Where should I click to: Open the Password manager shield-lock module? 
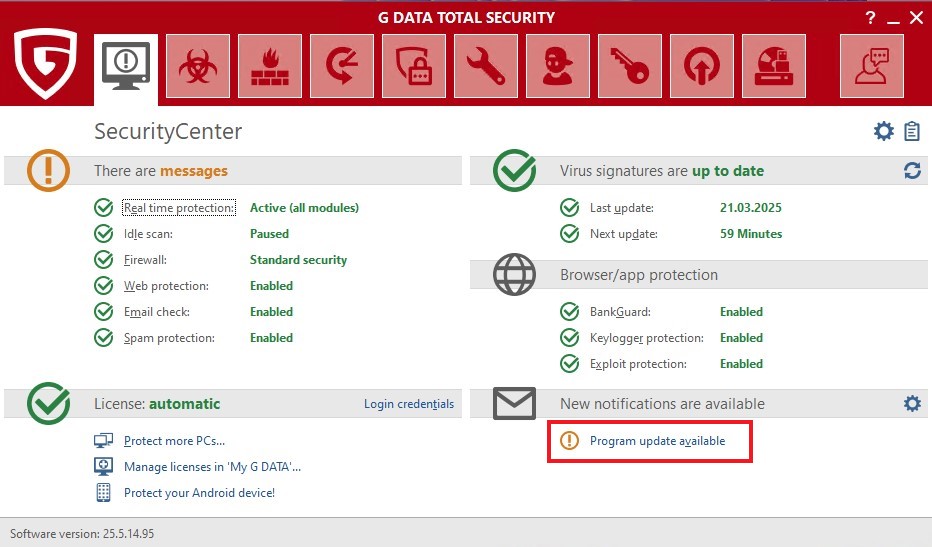click(x=414, y=66)
